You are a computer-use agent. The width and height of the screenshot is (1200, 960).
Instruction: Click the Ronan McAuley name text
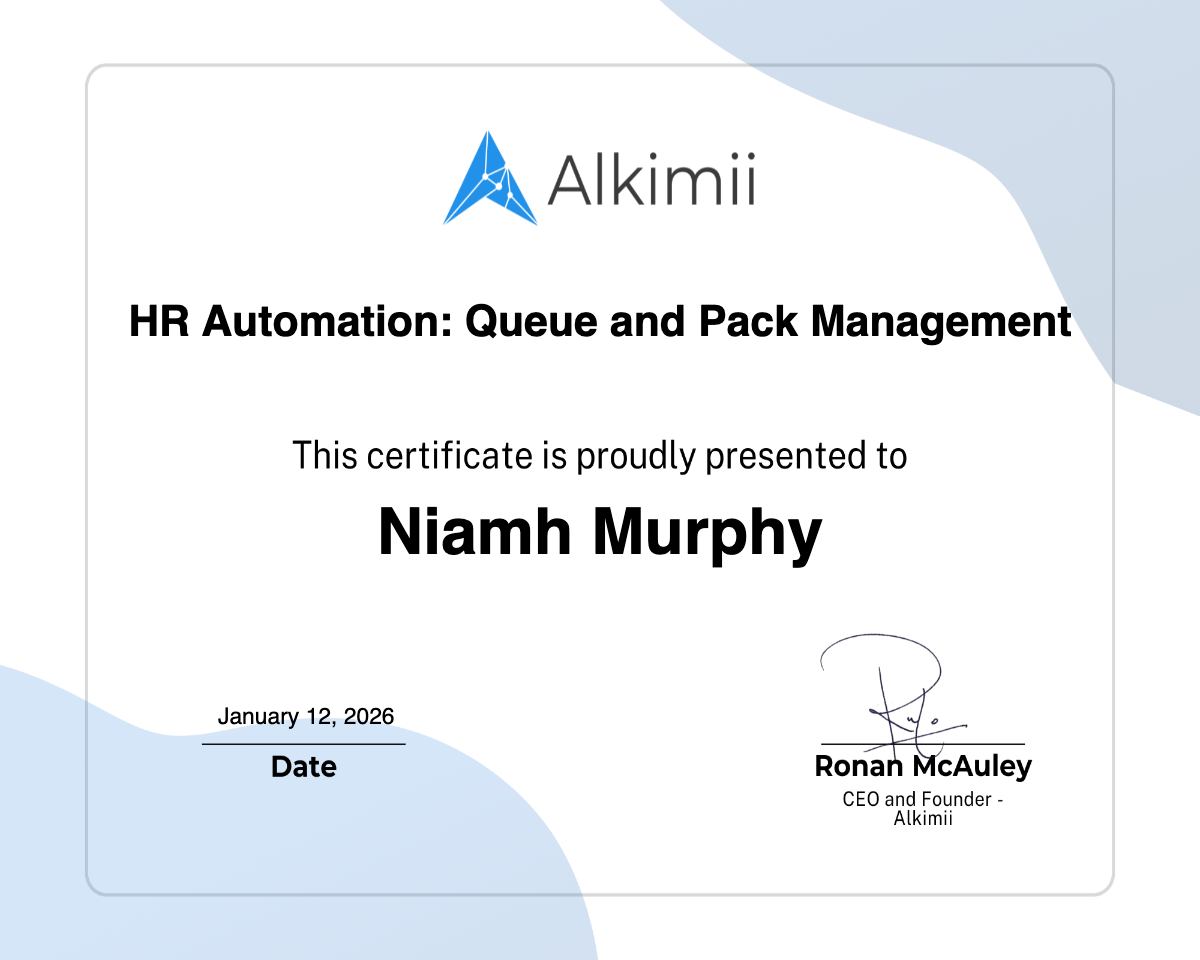point(922,766)
